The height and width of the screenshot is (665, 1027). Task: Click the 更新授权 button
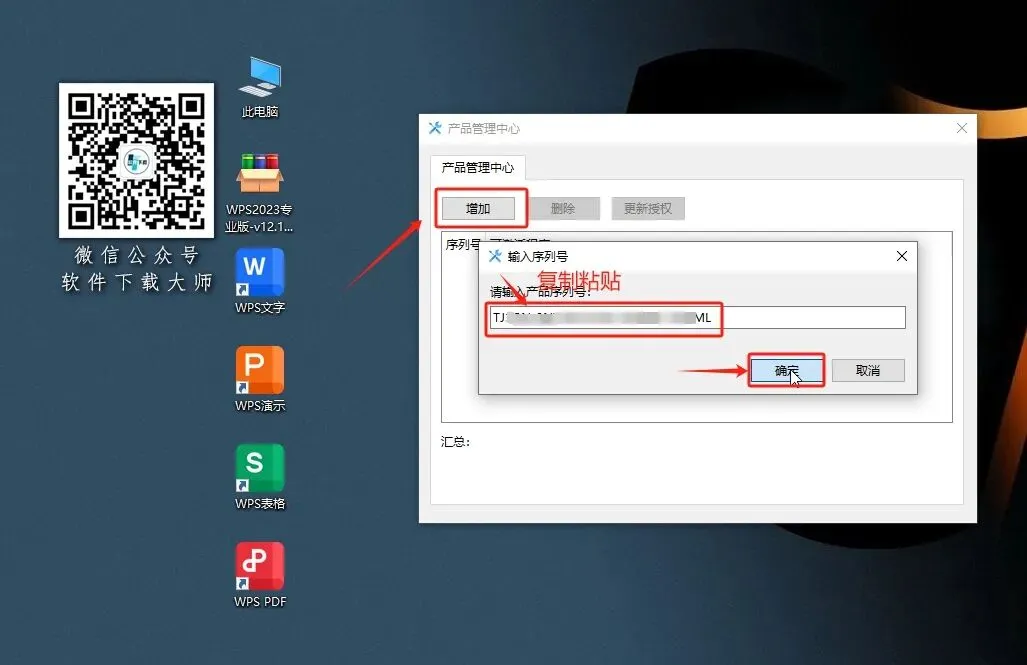point(648,208)
